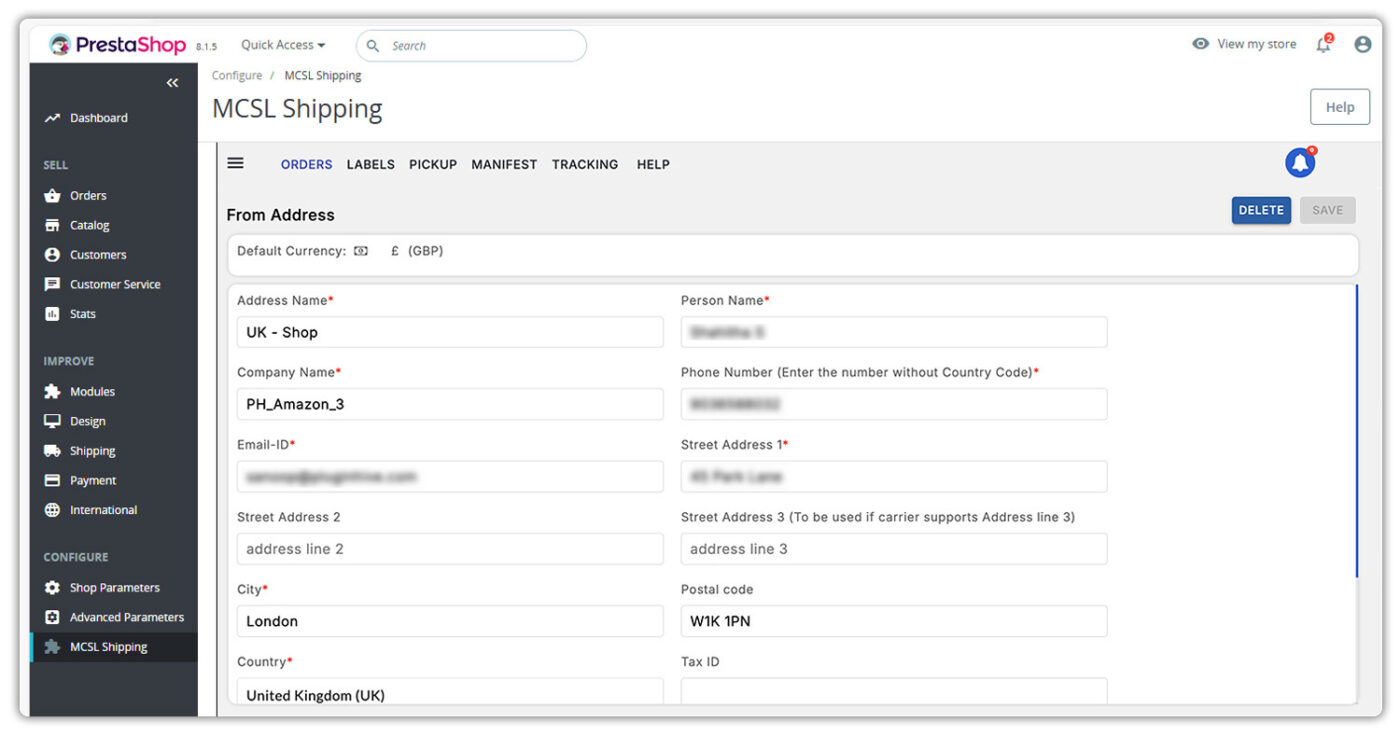The width and height of the screenshot is (1400, 736).
Task: Click the Street Address 2 field
Action: coord(450,549)
